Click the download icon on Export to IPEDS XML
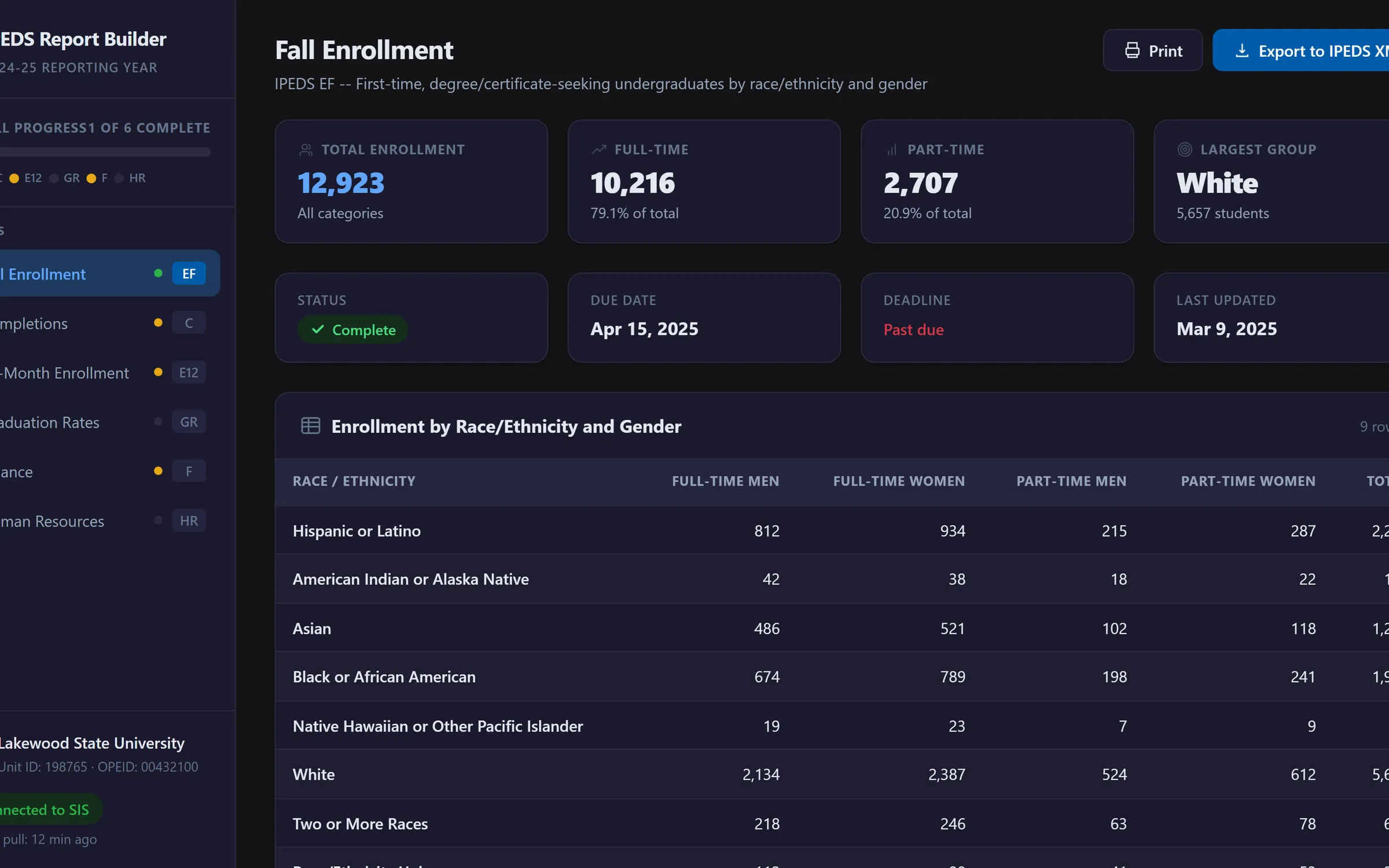The image size is (1389, 868). tap(1242, 50)
